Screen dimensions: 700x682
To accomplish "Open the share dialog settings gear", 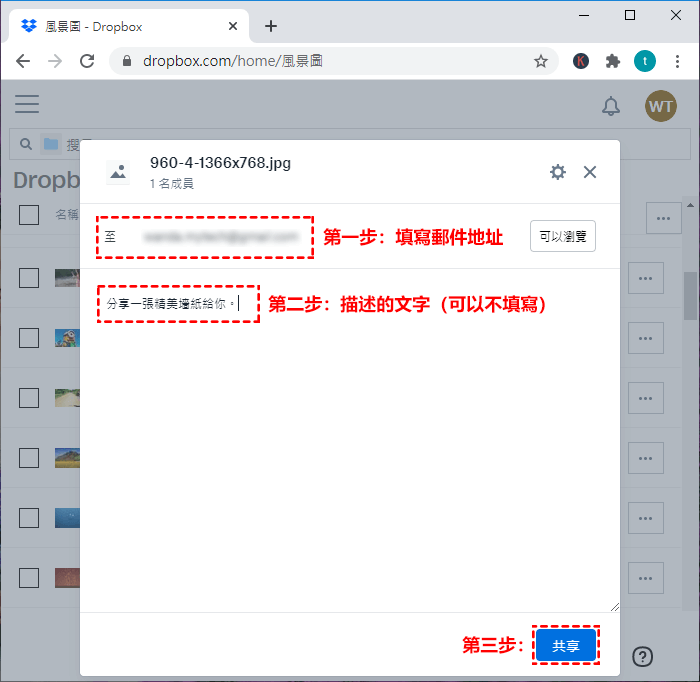I will 558,172.
